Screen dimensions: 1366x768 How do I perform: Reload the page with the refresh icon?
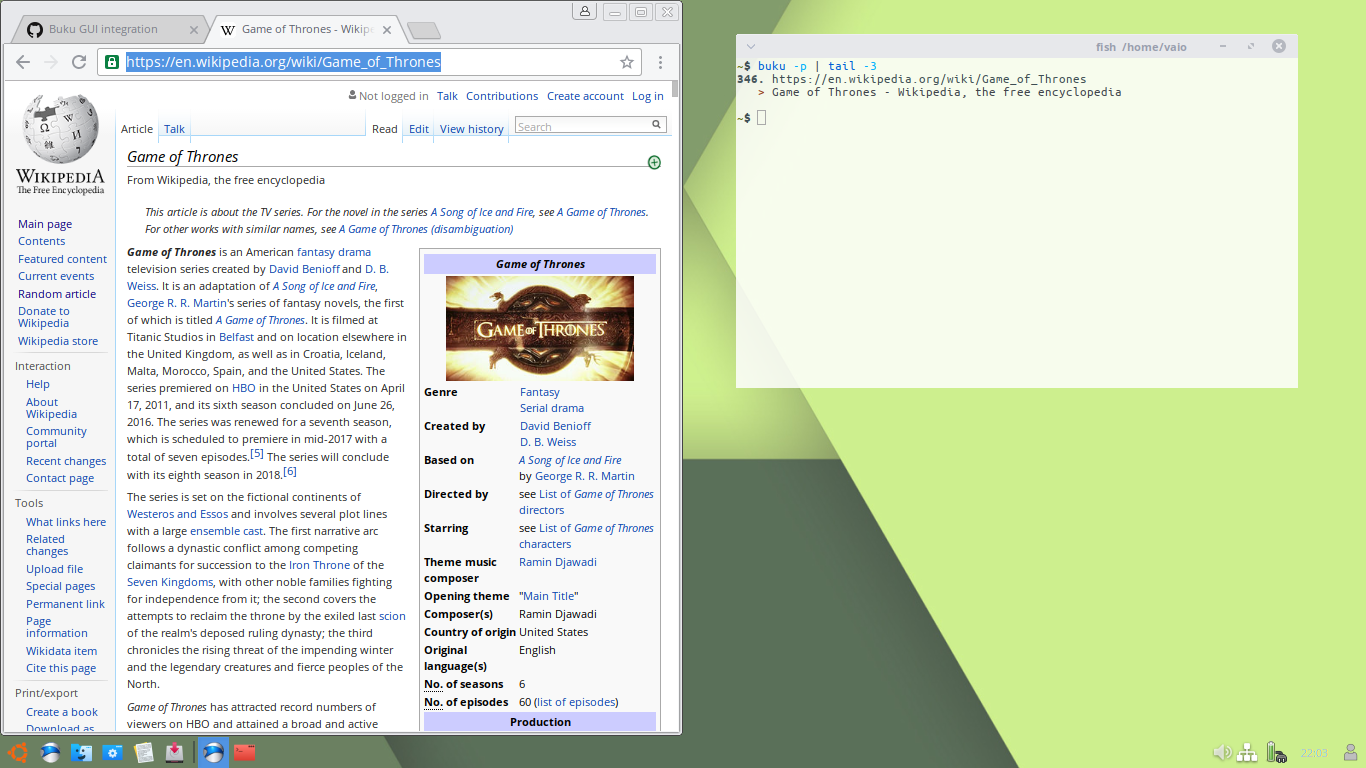[79, 62]
